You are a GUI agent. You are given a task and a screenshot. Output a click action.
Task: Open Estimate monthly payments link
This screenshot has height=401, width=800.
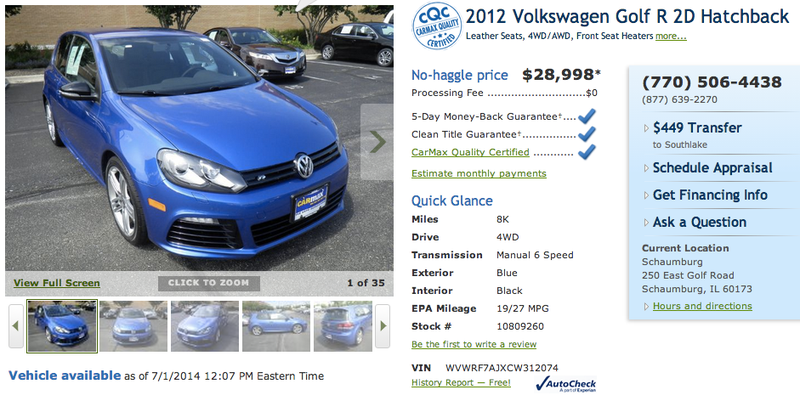479,173
